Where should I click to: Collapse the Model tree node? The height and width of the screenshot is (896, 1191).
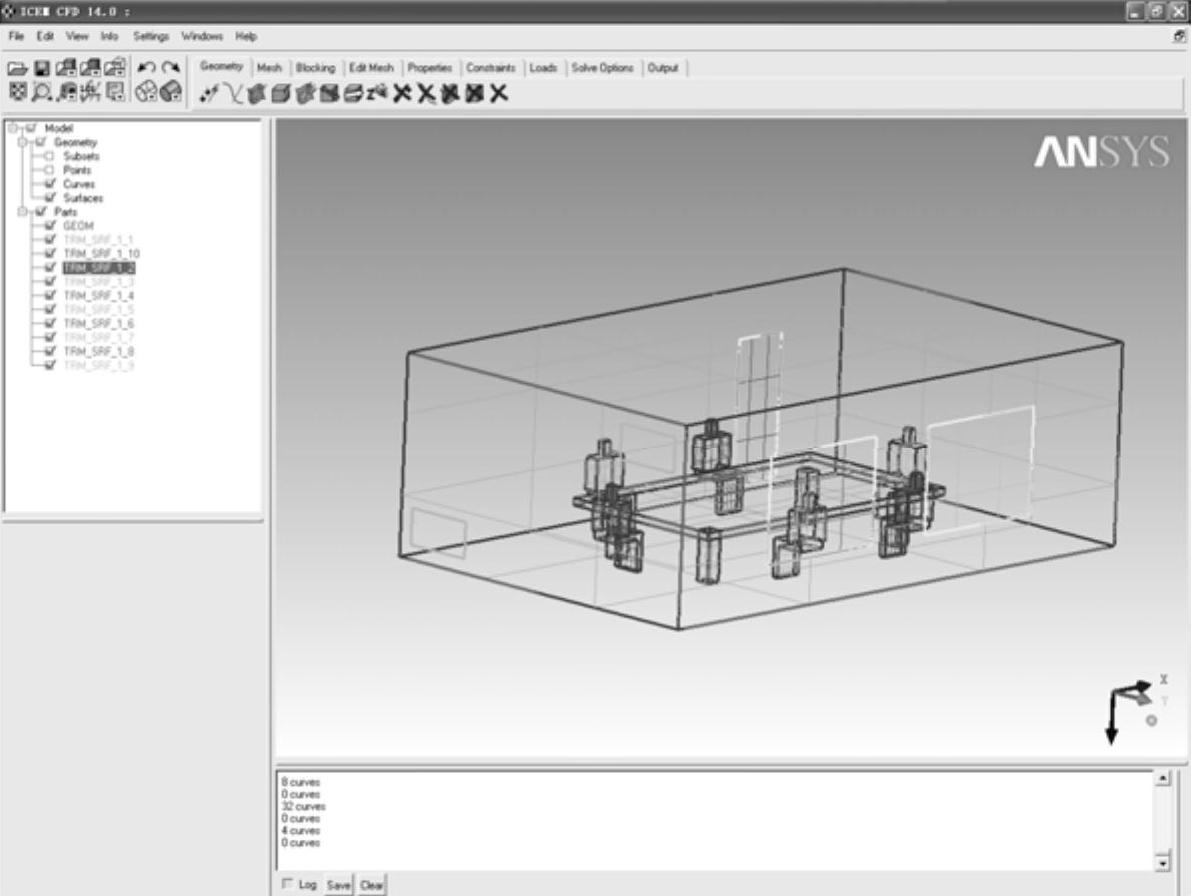pyautogui.click(x=12, y=128)
